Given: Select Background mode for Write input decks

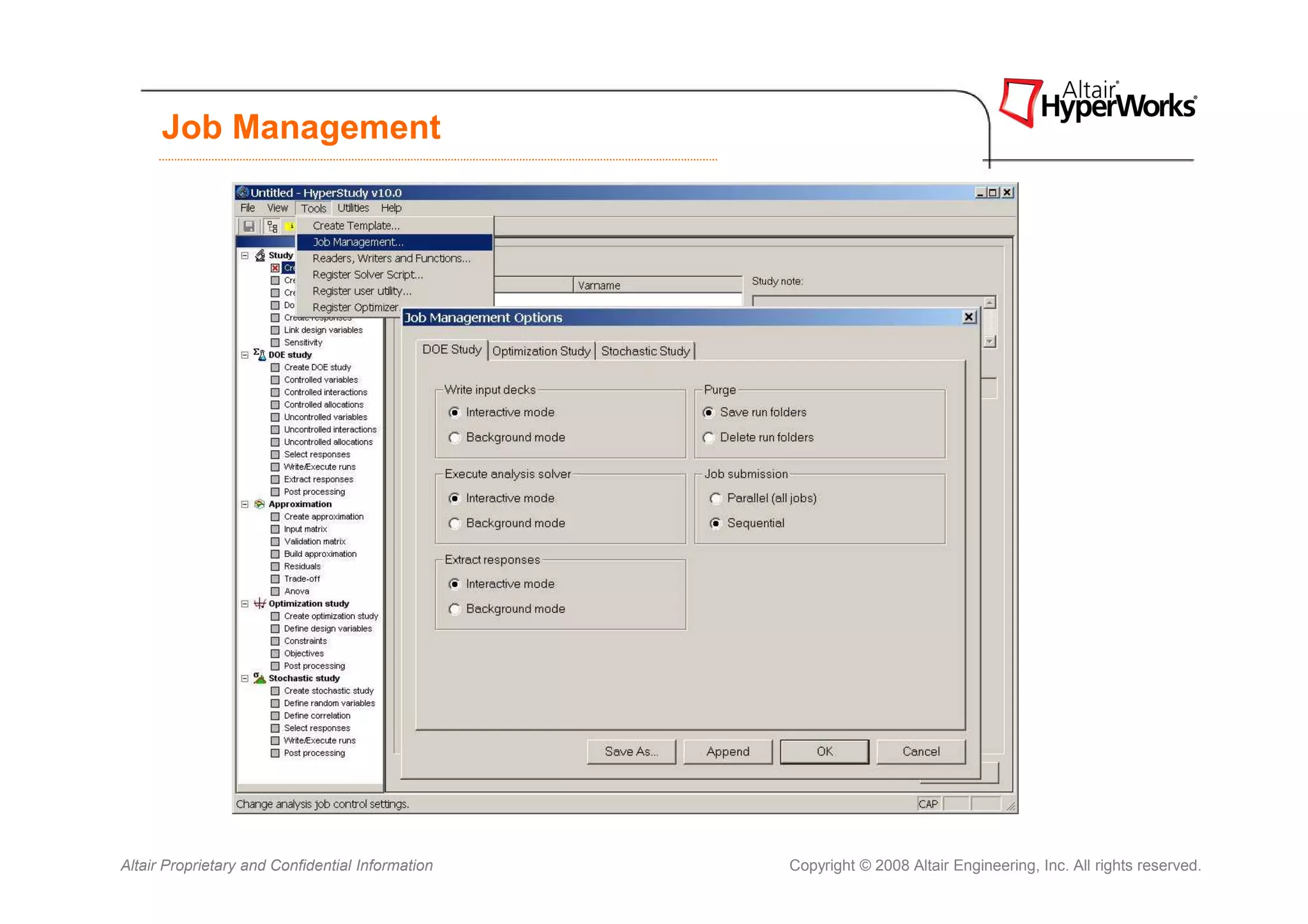Looking at the screenshot, I should 455,437.
